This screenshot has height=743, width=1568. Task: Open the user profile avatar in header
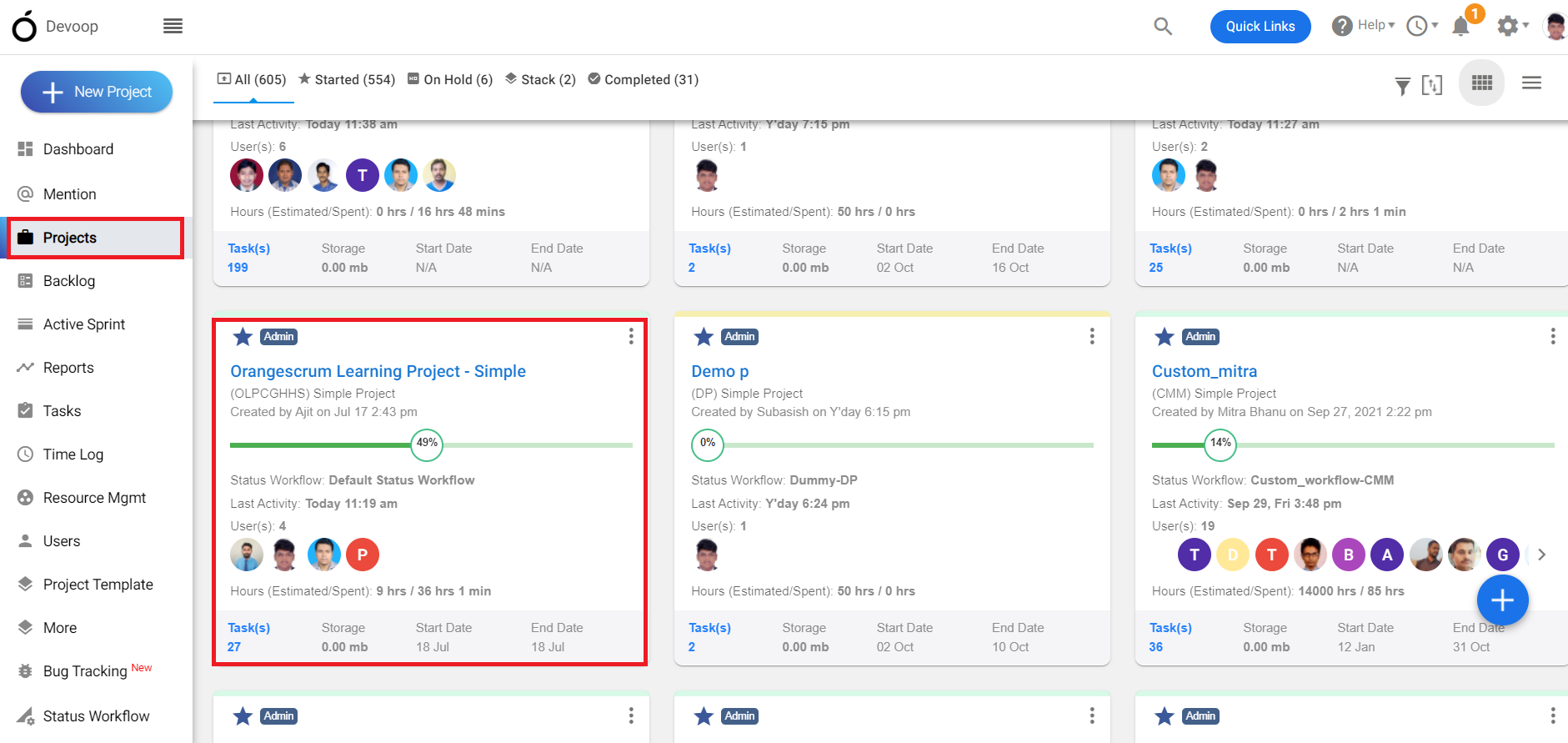click(x=1555, y=27)
